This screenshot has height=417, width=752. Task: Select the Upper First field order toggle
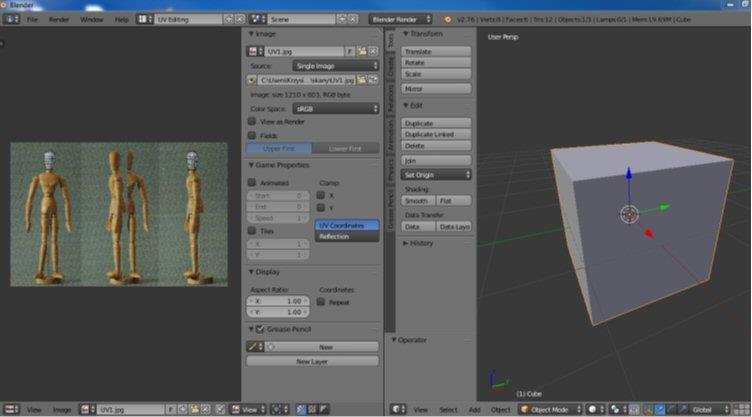pos(279,149)
